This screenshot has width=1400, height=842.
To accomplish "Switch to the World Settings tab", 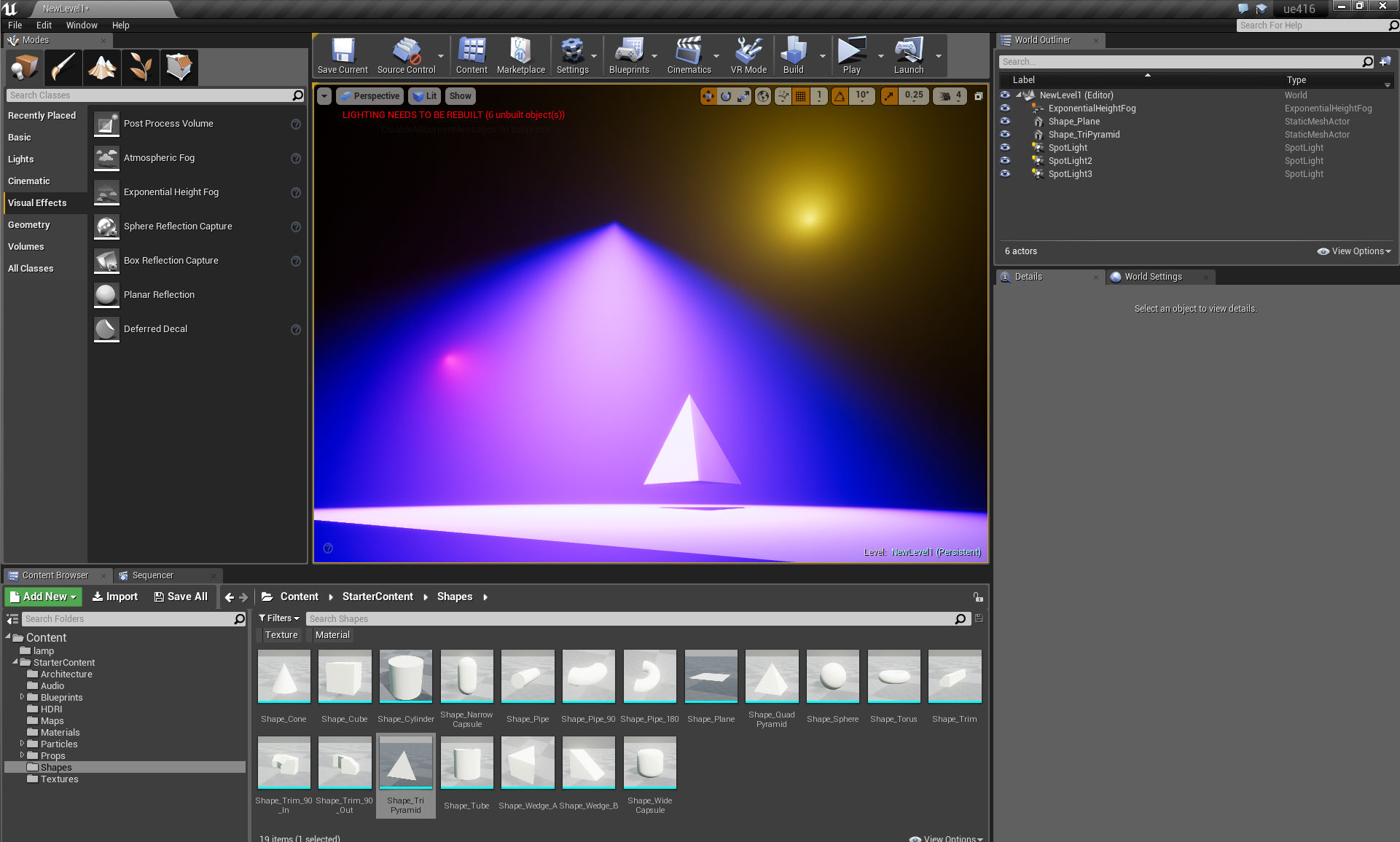I will (1152, 277).
